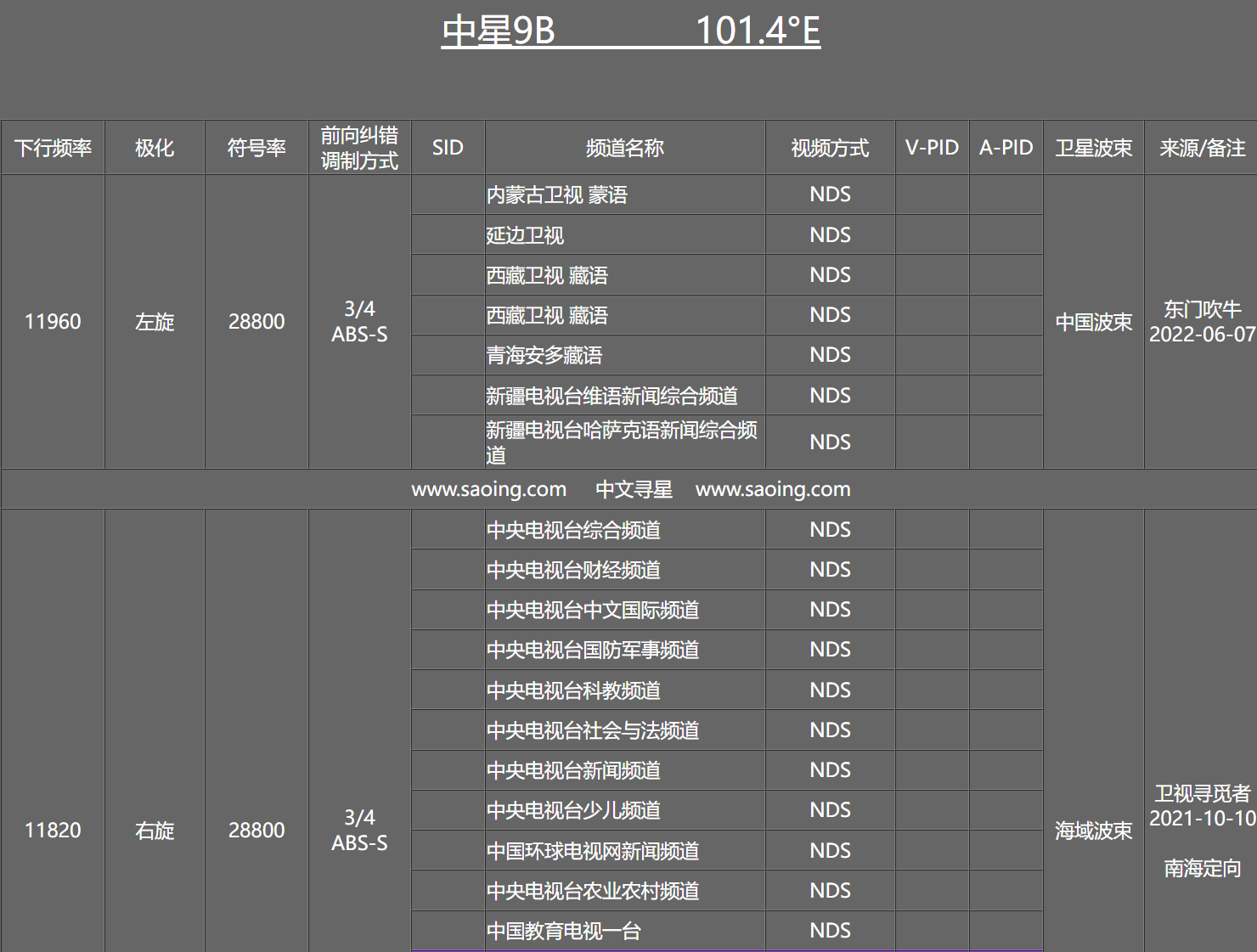
Task: Click the 卫星波束 column header
Action: pyautogui.click(x=1093, y=148)
